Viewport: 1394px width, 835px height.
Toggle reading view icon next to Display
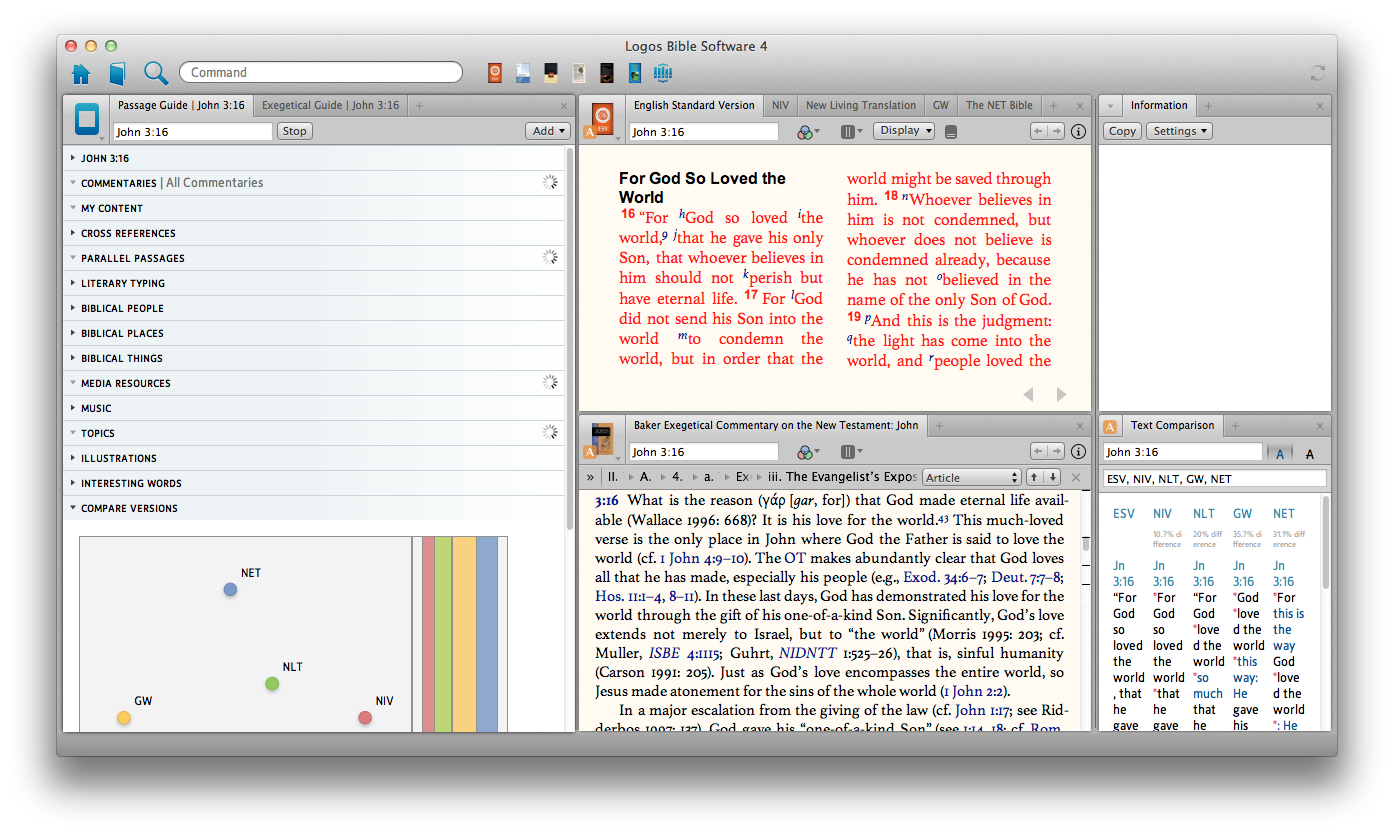pyautogui.click(x=950, y=131)
